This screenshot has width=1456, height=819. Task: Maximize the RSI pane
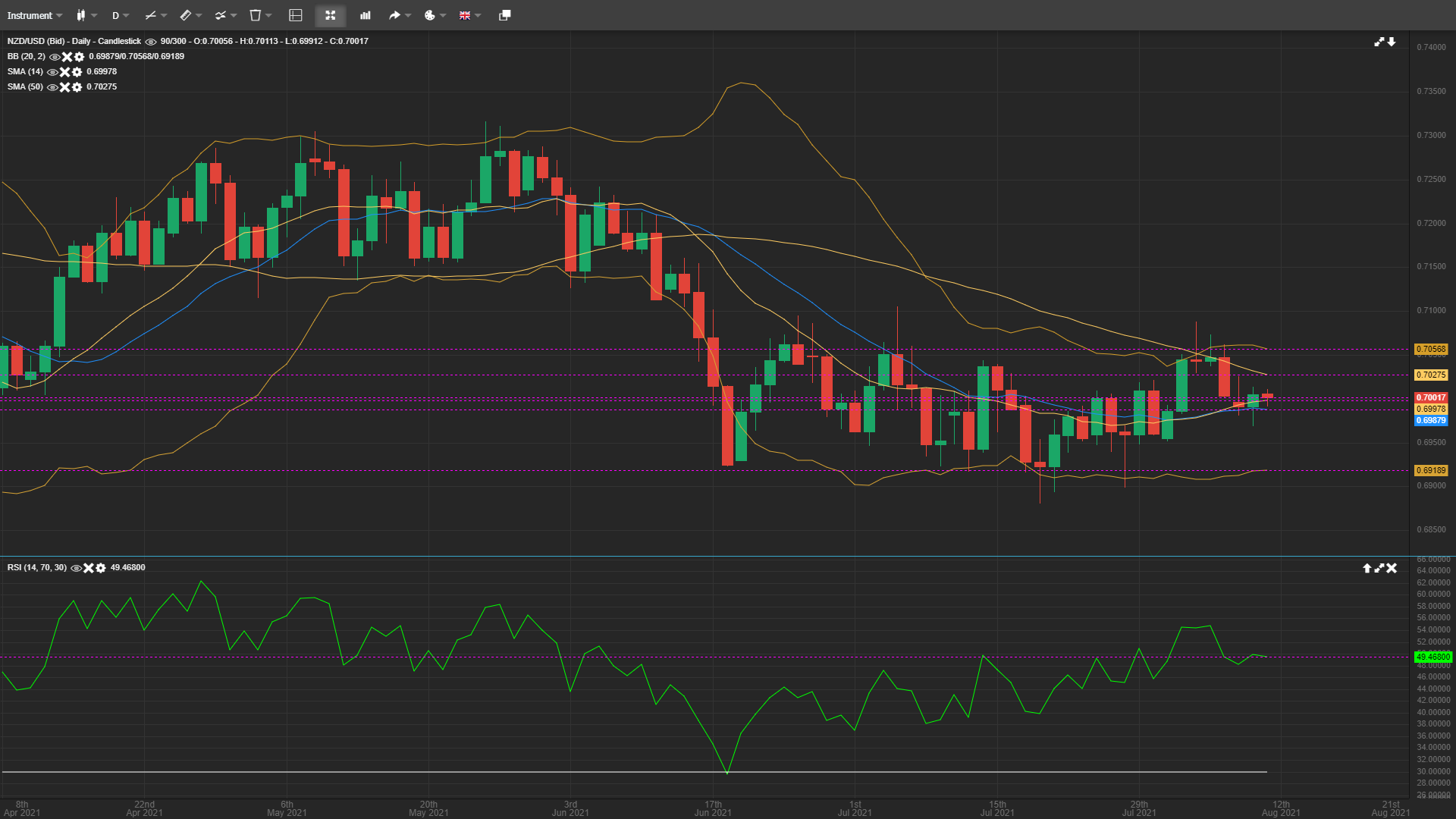point(1379,568)
